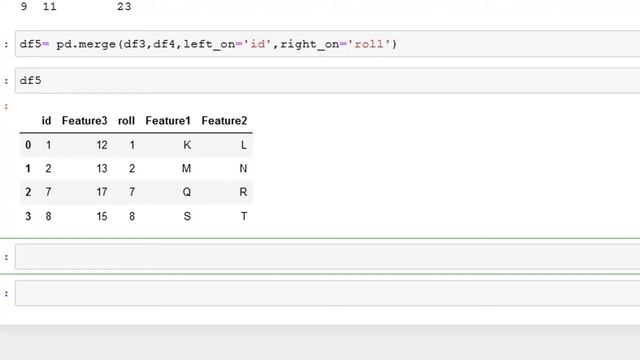Click row index 0 in table
The height and width of the screenshot is (360, 640).
28,145
